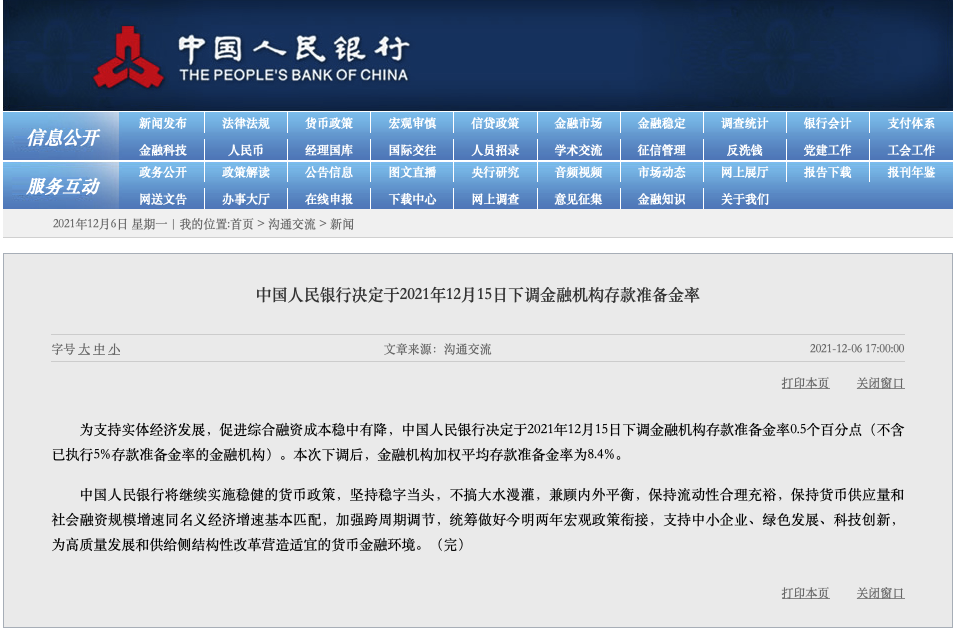Open 下载中心 page
This screenshot has width=955, height=630.
(412, 199)
